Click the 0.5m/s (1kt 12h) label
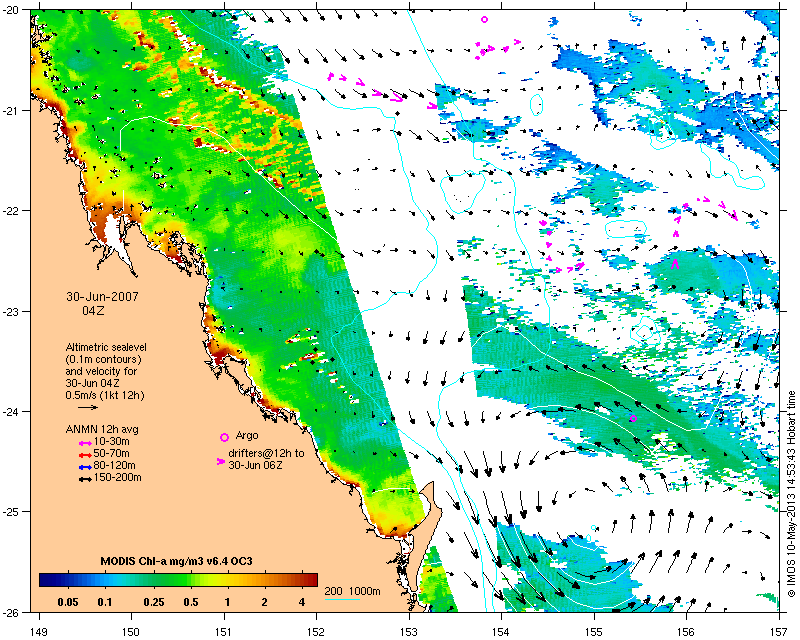The image size is (800, 640). [x=105, y=395]
